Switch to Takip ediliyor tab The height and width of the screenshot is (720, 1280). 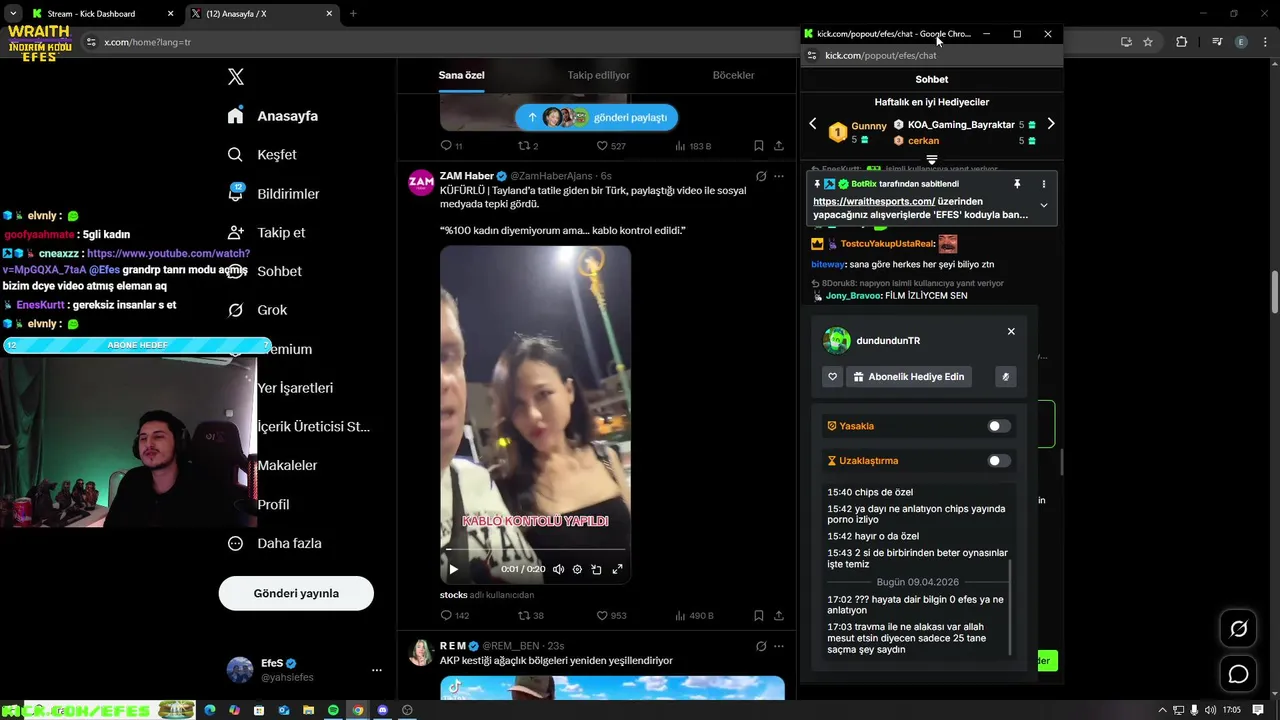[599, 75]
